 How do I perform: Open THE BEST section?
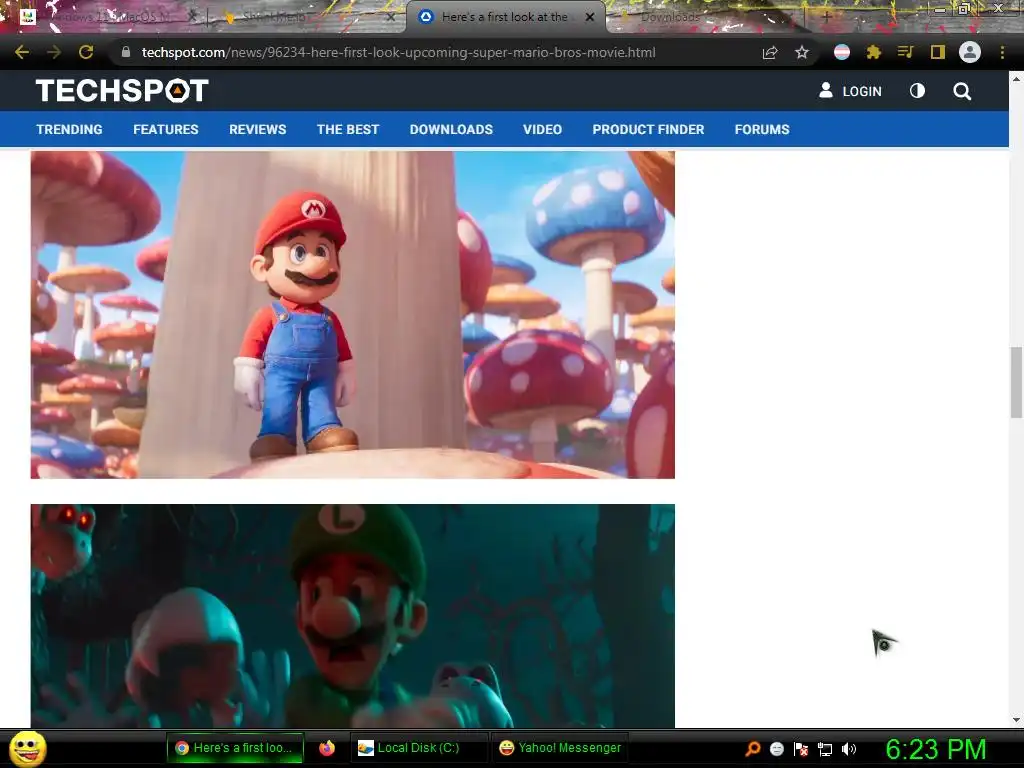point(348,129)
